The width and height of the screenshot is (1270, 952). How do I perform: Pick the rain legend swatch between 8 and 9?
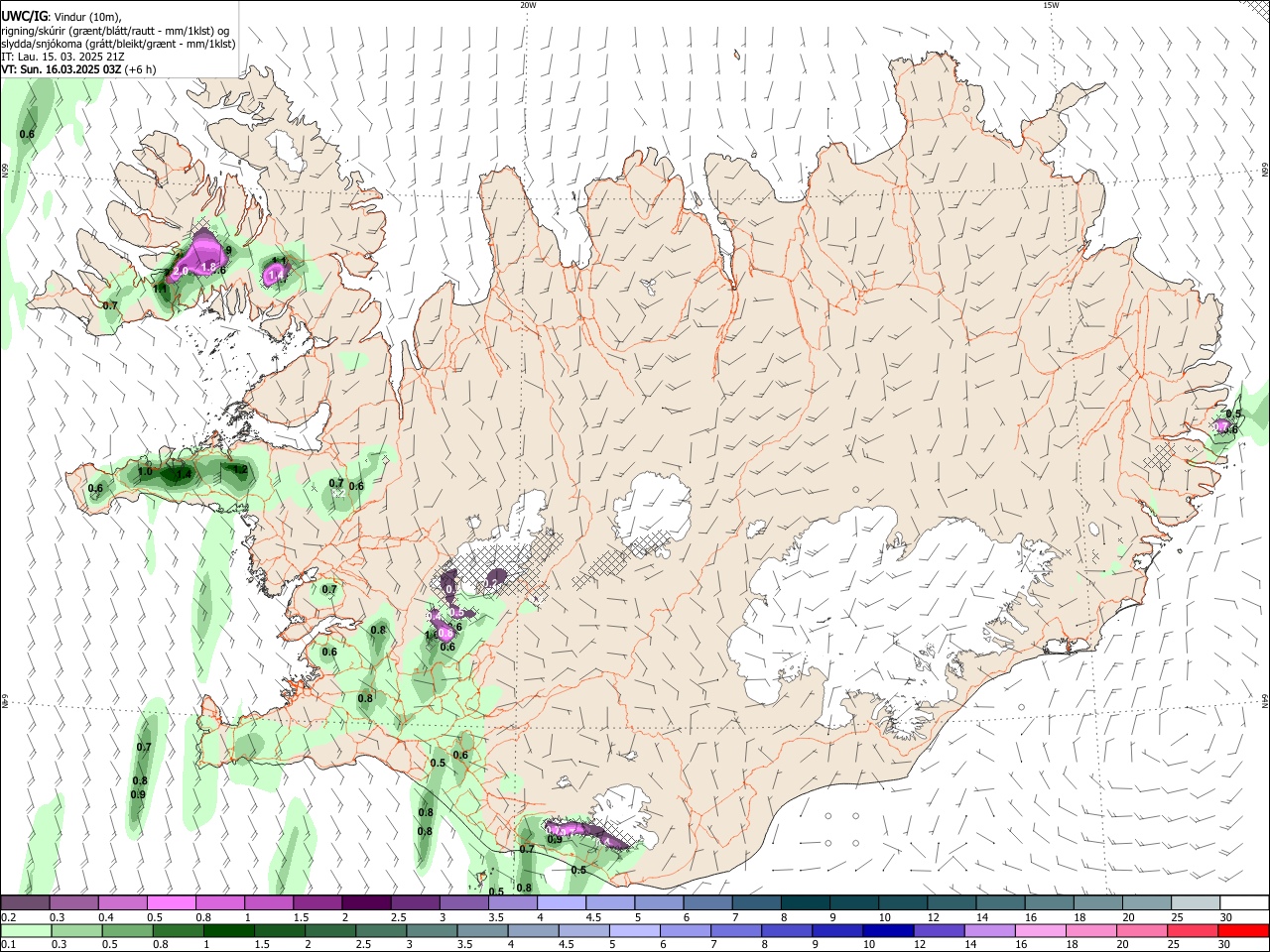[x=786, y=930]
